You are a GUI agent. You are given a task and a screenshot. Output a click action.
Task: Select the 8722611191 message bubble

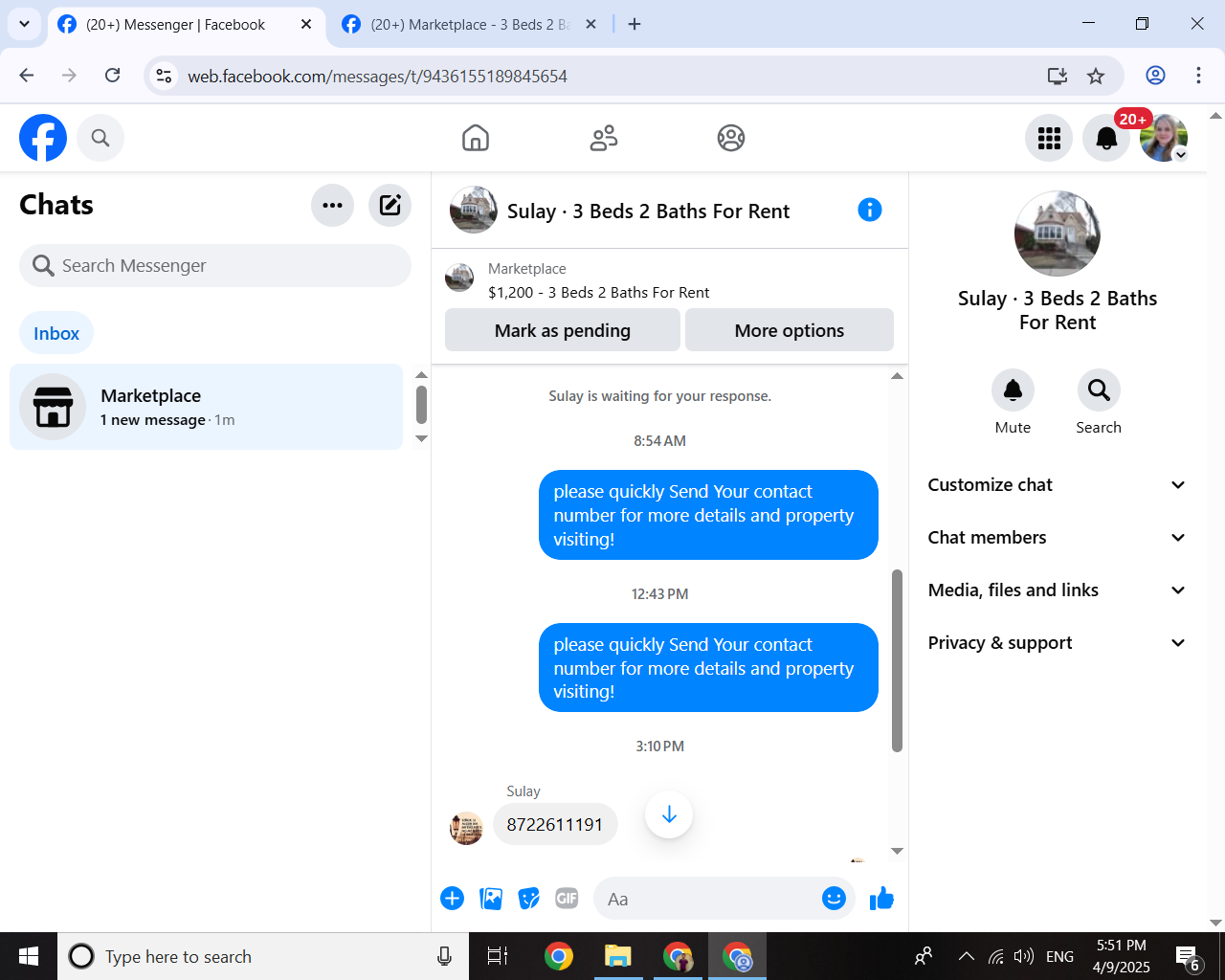pos(555,824)
